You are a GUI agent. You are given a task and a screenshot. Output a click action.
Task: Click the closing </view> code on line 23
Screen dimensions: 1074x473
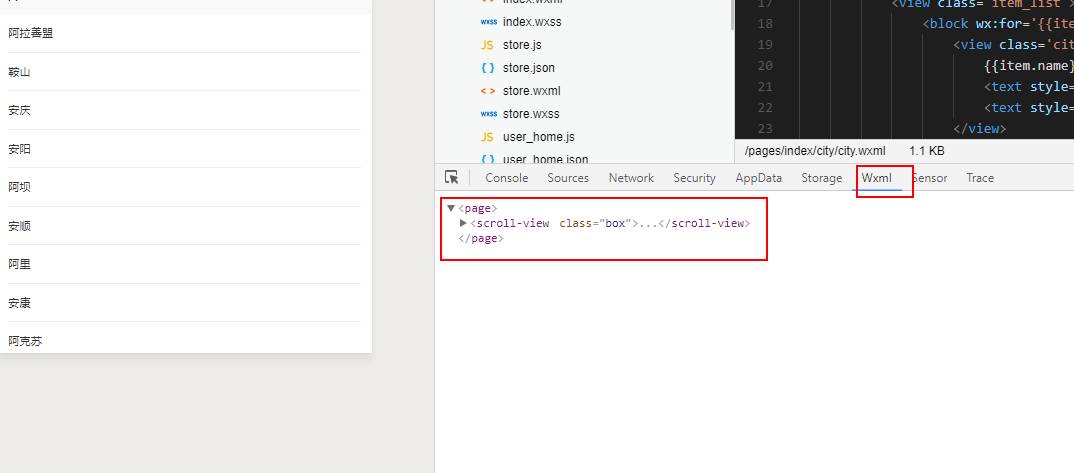pos(979,129)
